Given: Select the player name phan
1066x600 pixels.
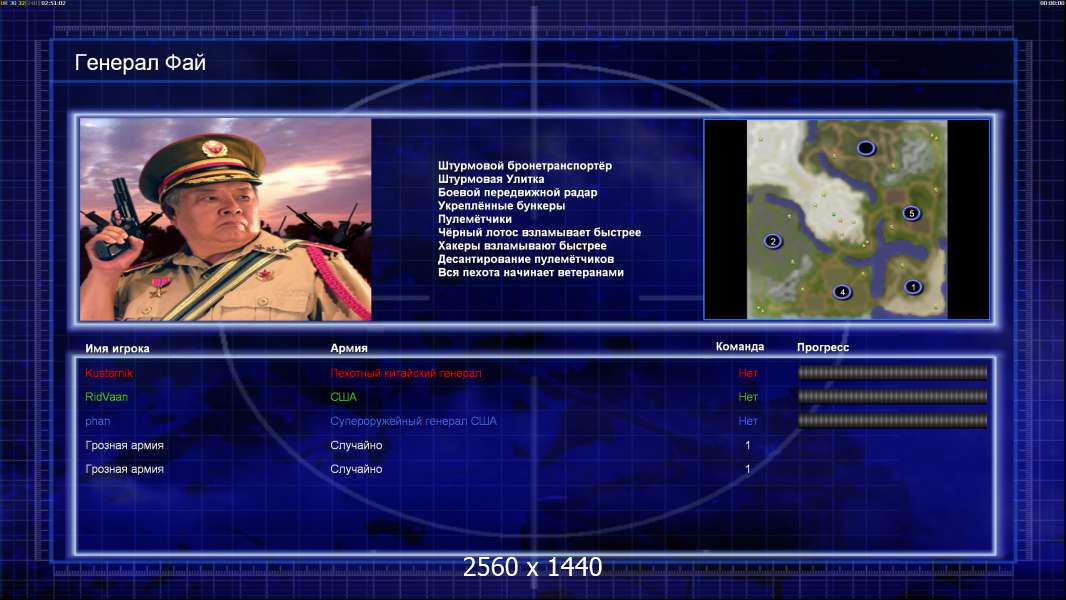Looking at the screenshot, I should tap(98, 421).
